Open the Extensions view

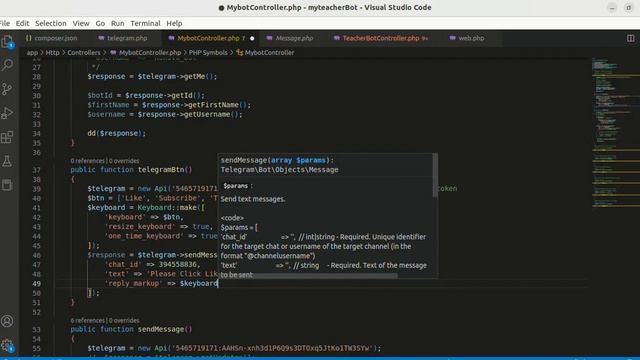pyautogui.click(x=7, y=137)
